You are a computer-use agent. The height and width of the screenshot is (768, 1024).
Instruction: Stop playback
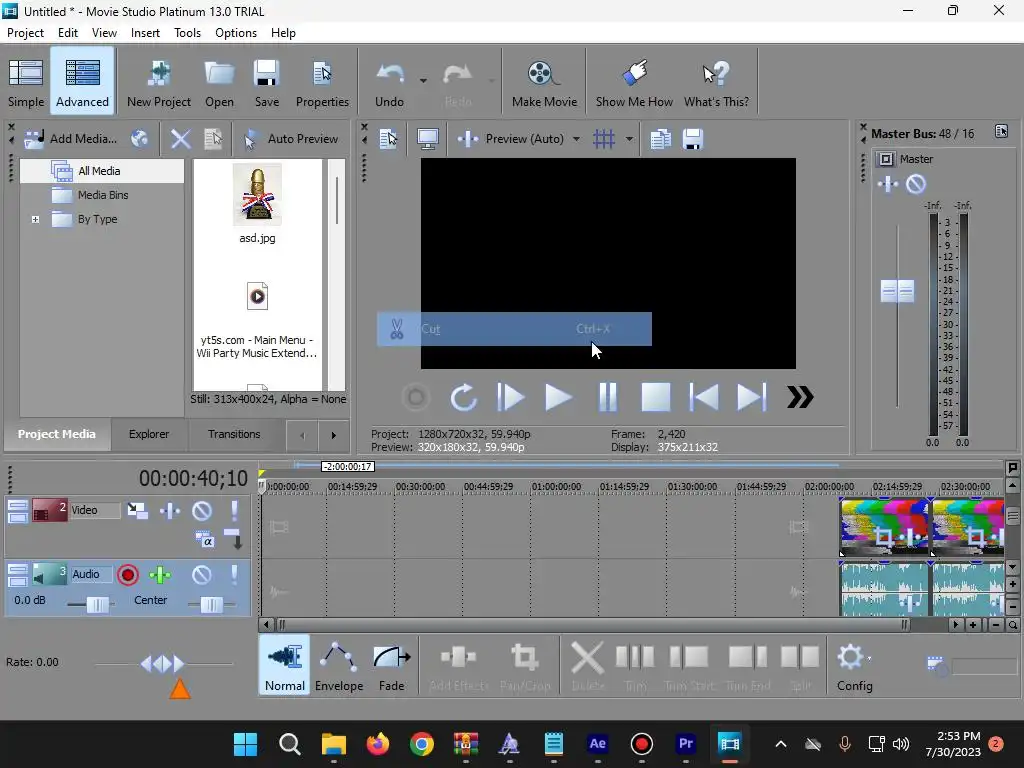click(656, 397)
